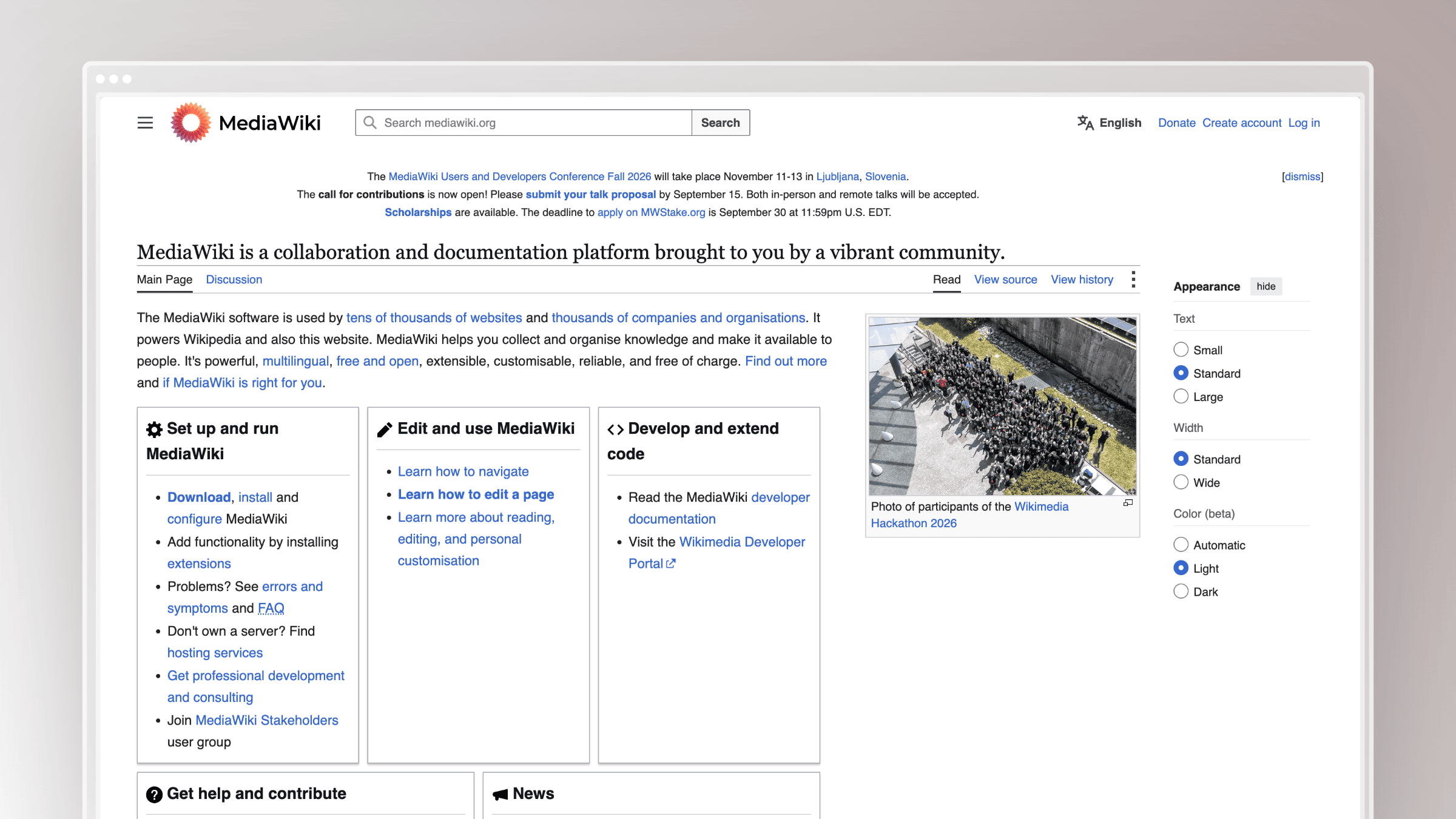
Task: Click apply on MWStake.org link
Action: click(651, 212)
